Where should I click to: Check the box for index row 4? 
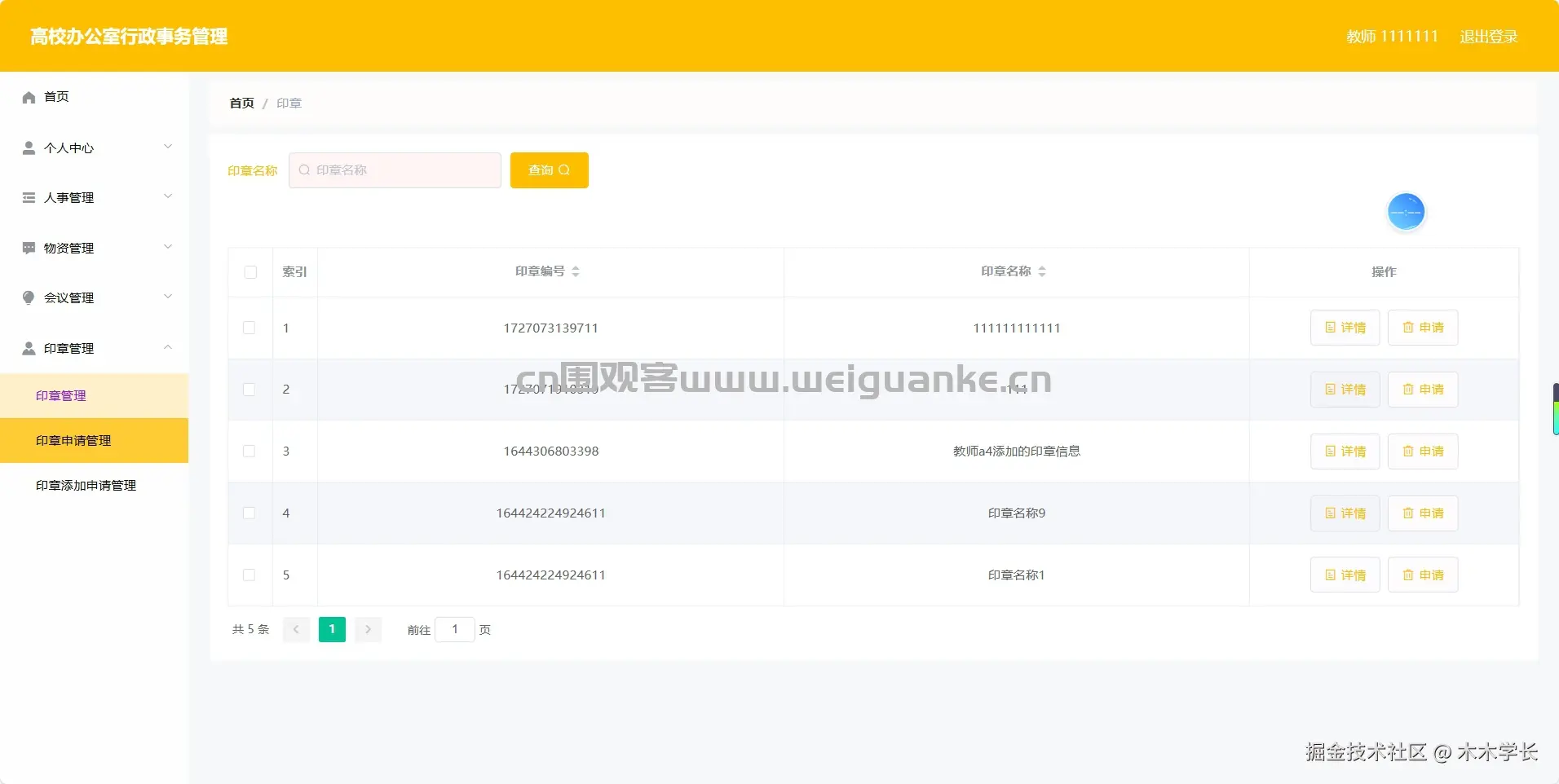(250, 513)
